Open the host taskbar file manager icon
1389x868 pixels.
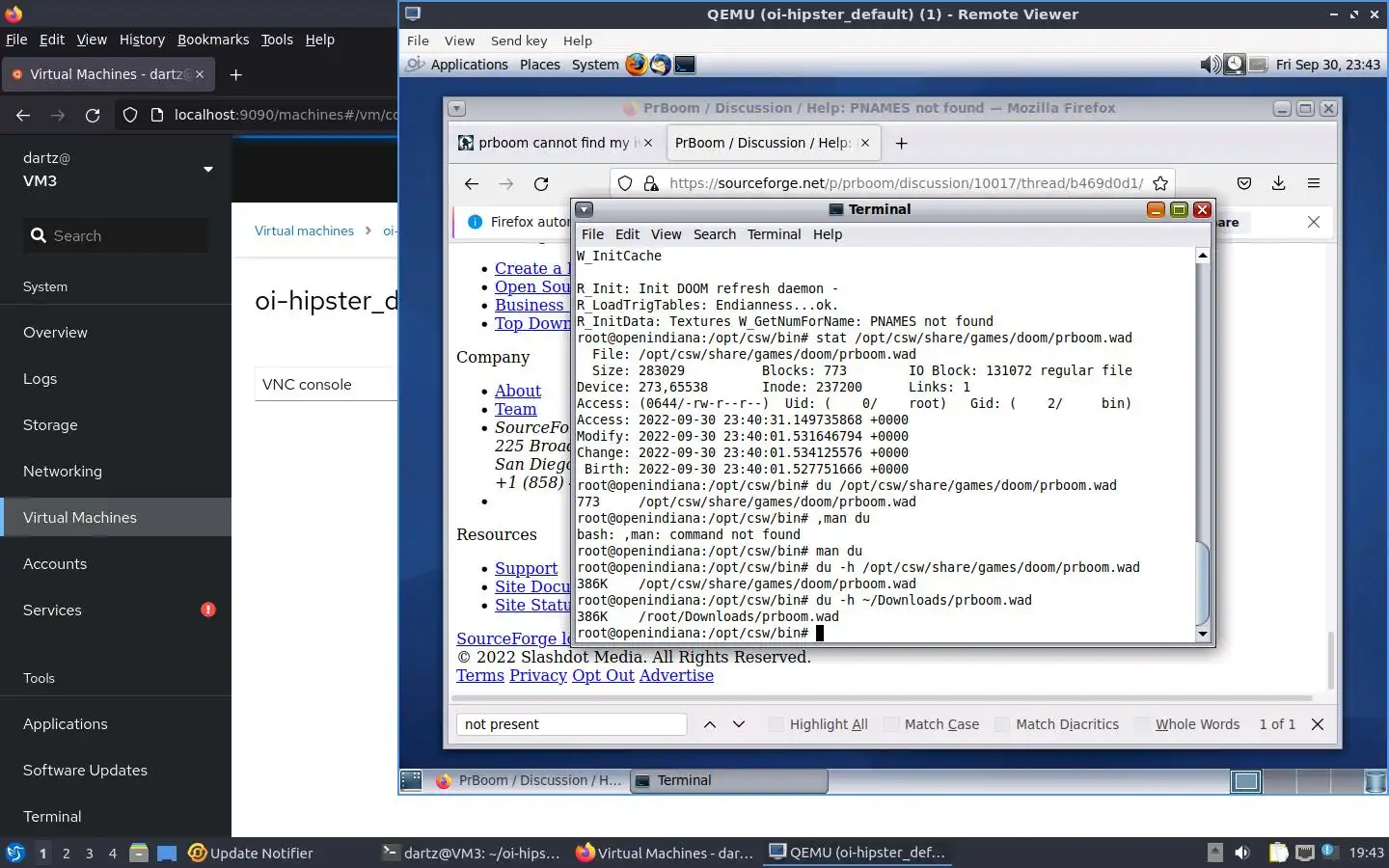(x=139, y=853)
